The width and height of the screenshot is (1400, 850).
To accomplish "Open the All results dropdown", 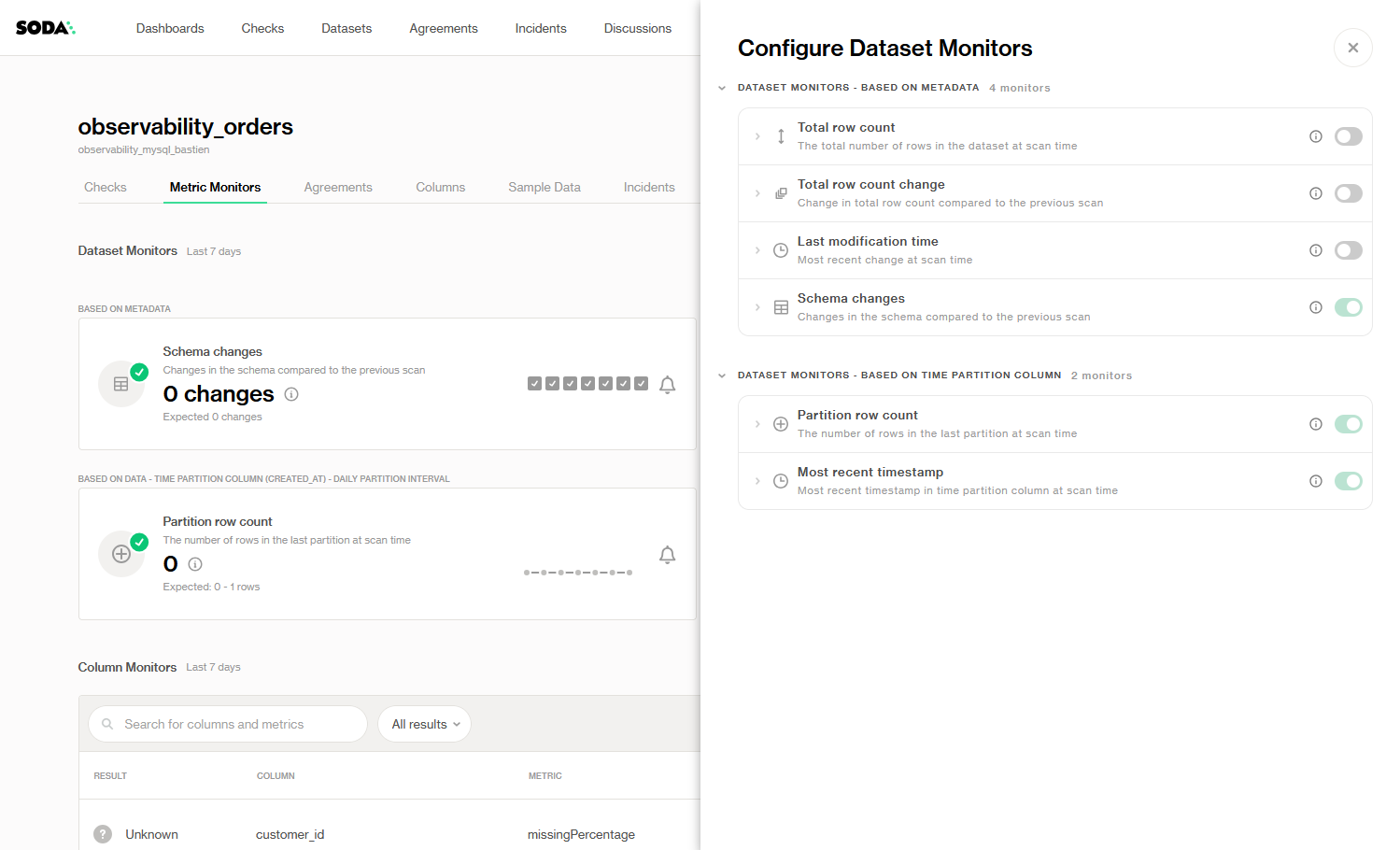I will pos(424,724).
